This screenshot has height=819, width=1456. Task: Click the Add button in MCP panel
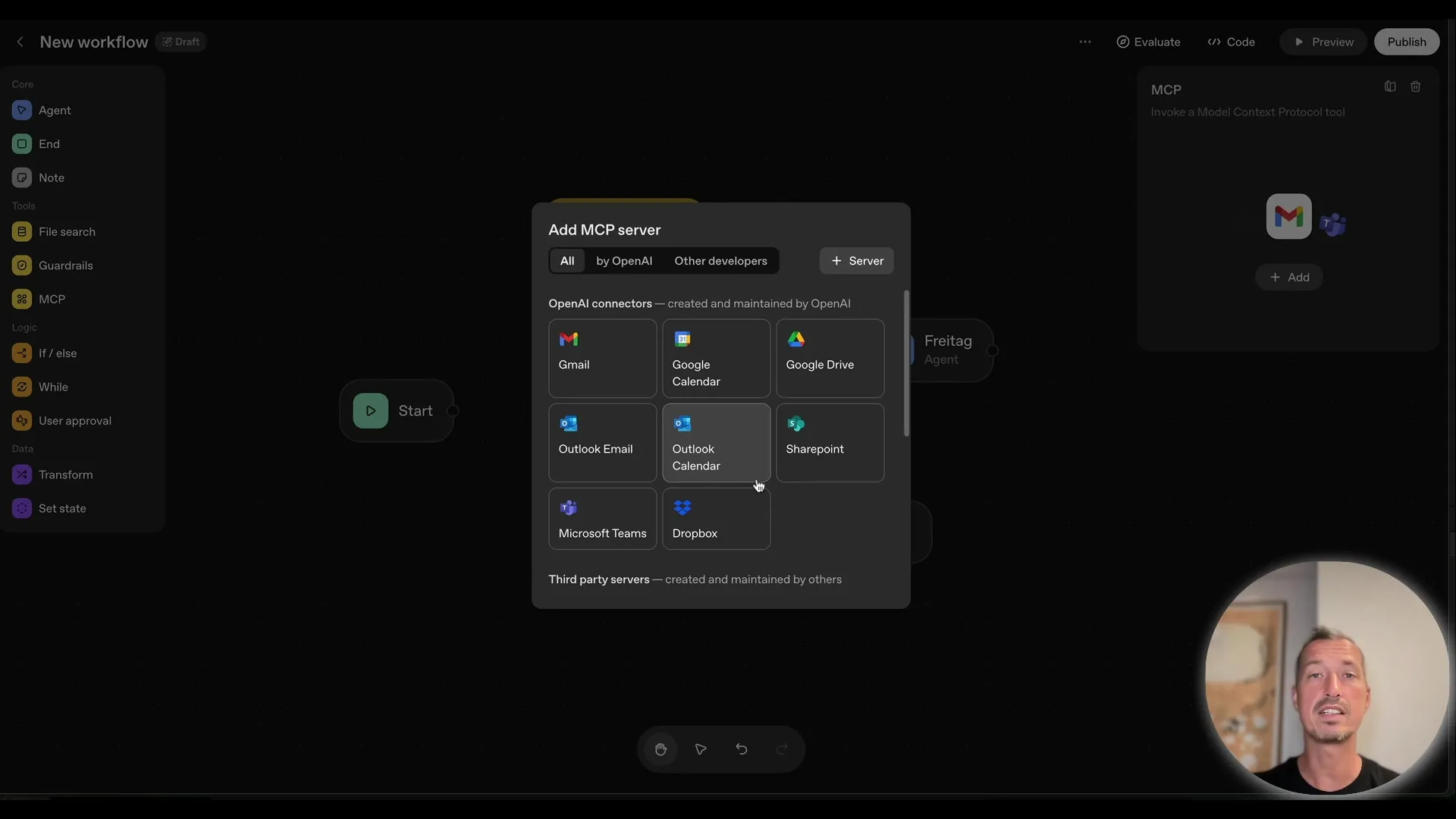1288,277
